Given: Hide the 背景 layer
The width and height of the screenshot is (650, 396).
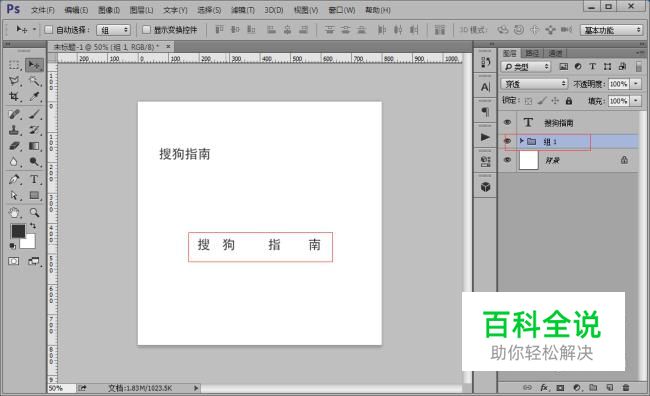Looking at the screenshot, I should click(507, 160).
